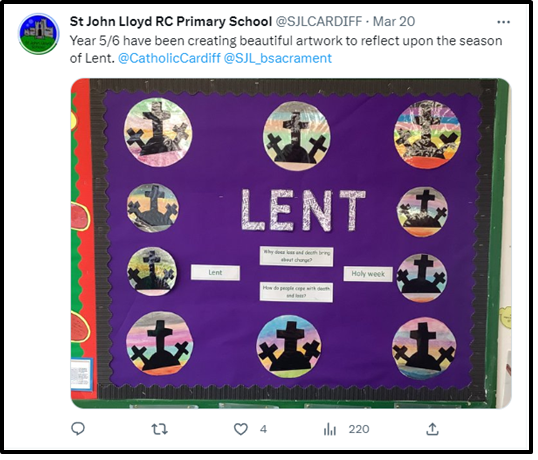The image size is (538, 460).
Task: Click the St John Lloyd RC Primary School name
Action: (171, 22)
